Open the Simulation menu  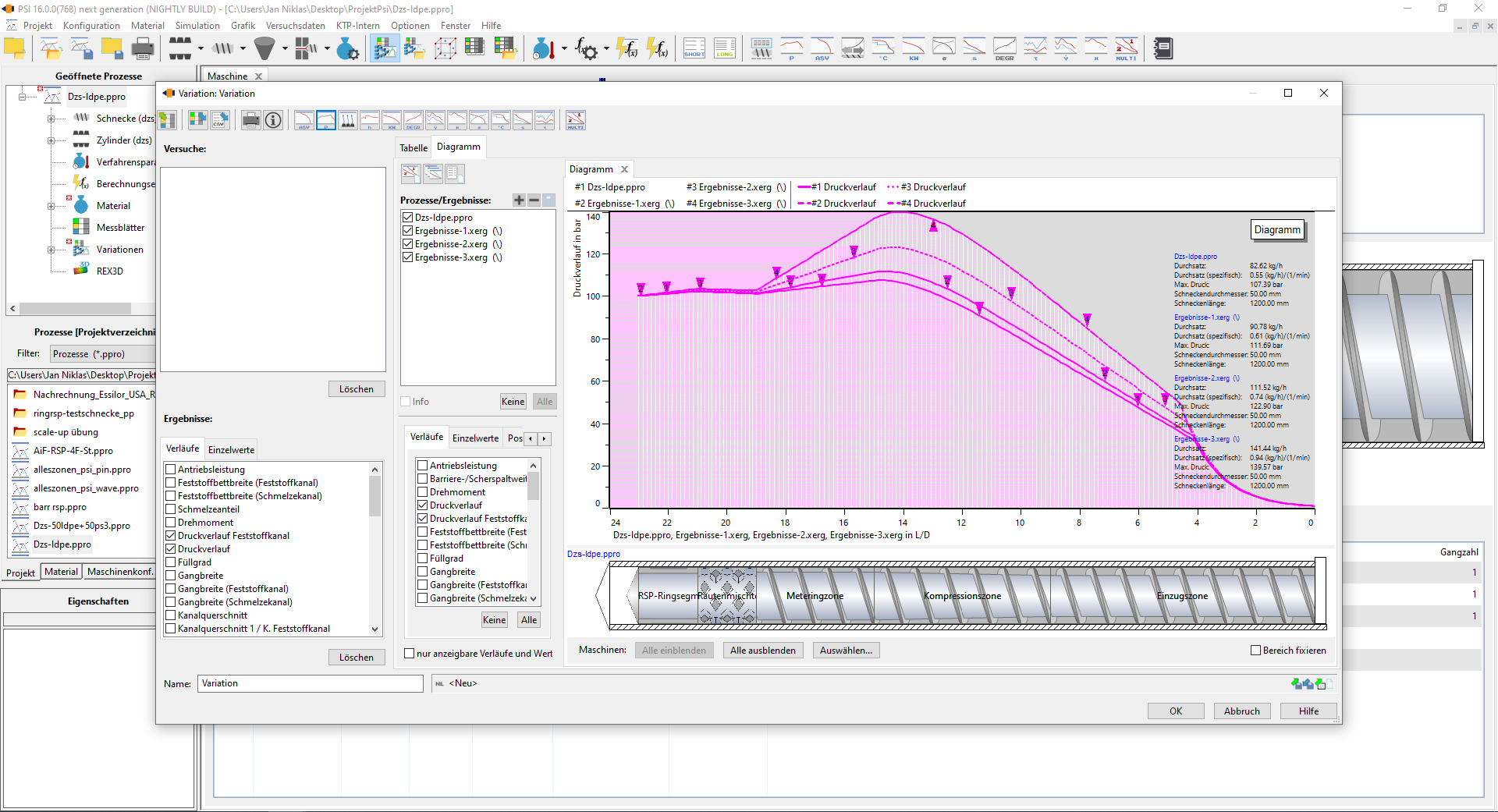click(x=197, y=26)
